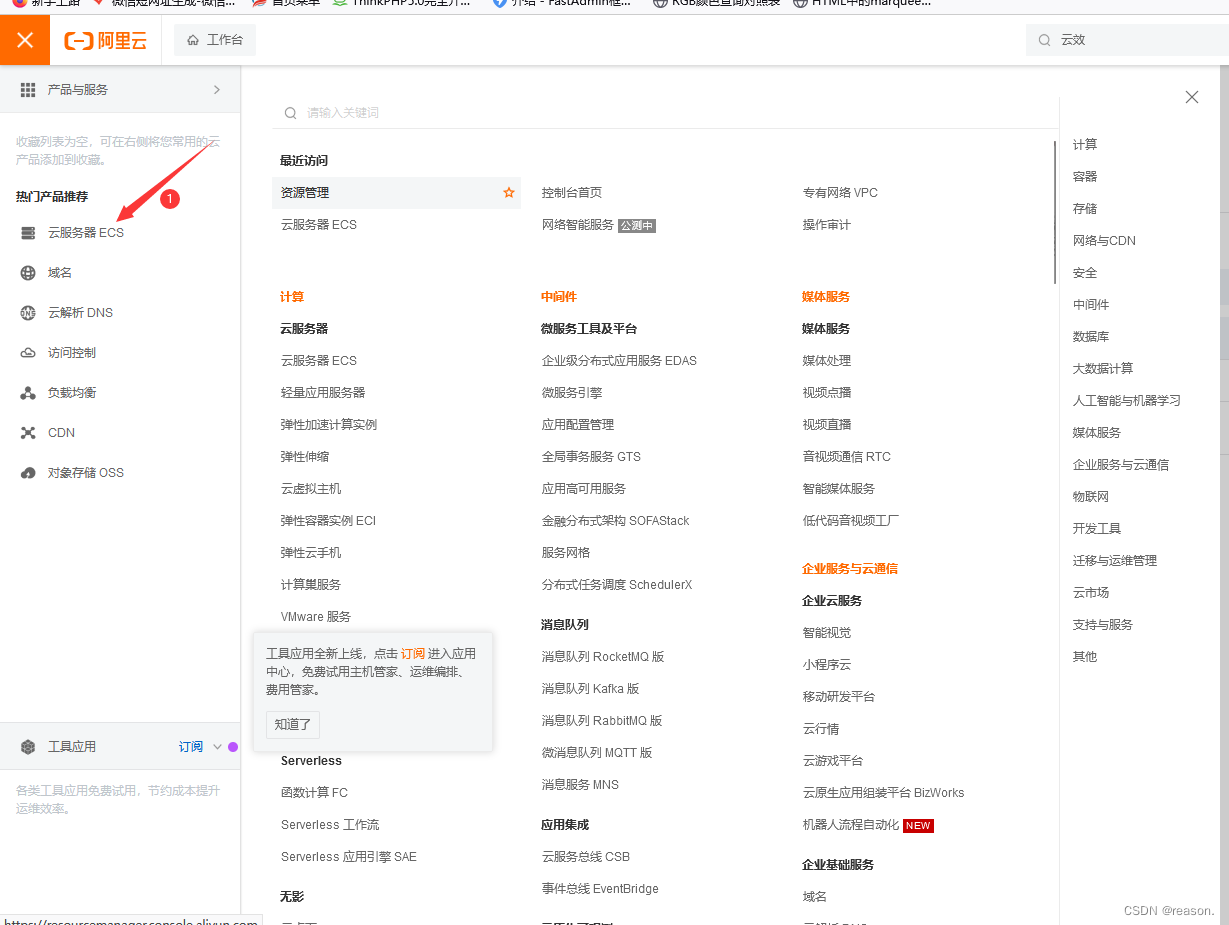1229x925 pixels.
Task: Open 消息队列 Kafka 版
Action: [x=590, y=689]
